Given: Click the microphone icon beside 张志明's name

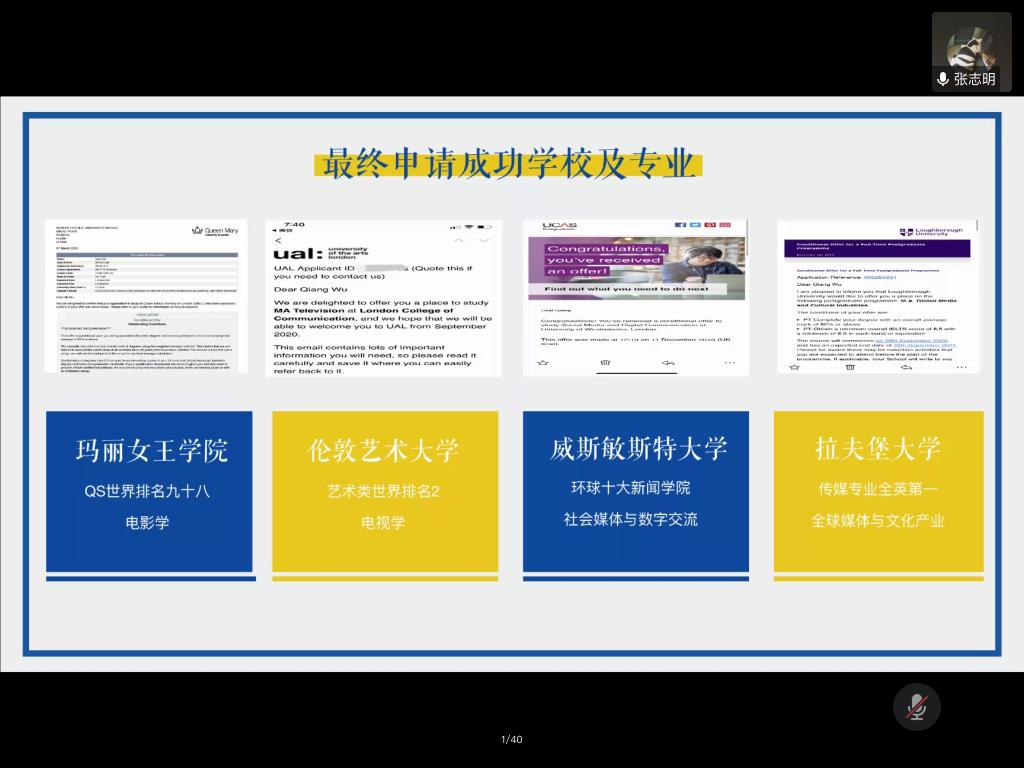Looking at the screenshot, I should coord(943,79).
